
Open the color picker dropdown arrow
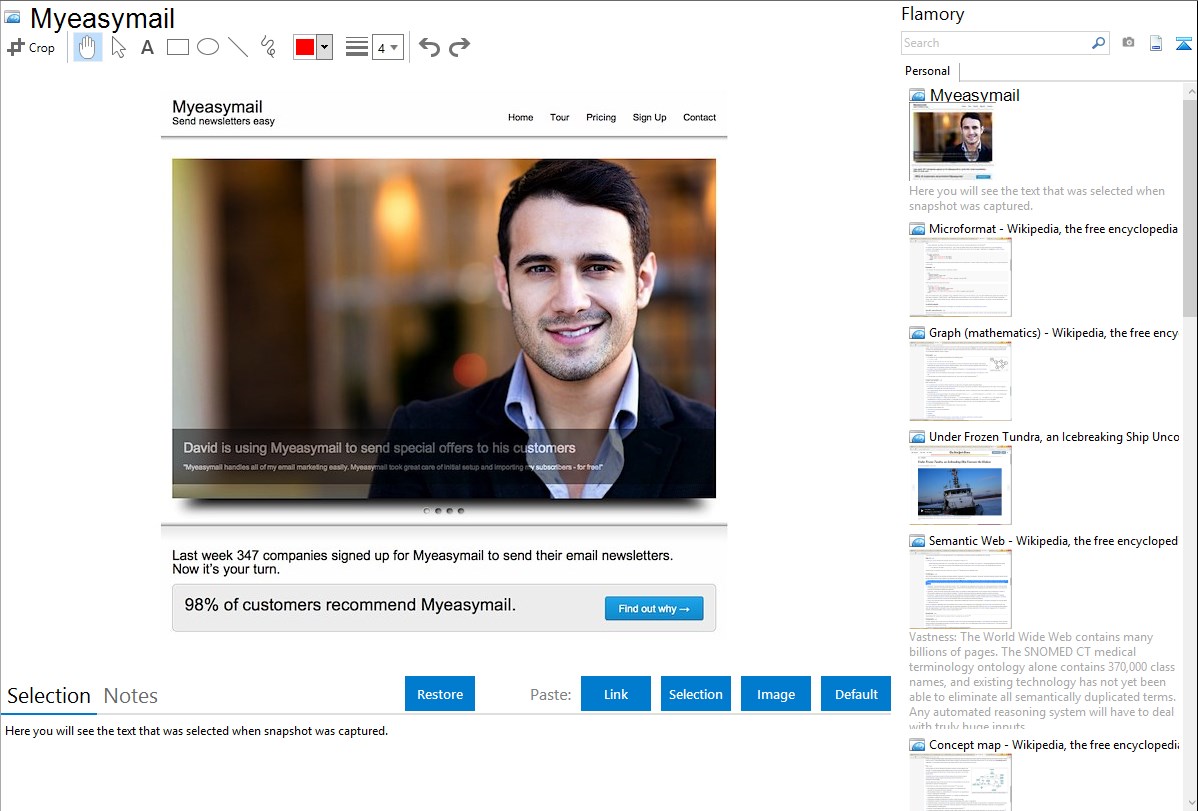[324, 47]
